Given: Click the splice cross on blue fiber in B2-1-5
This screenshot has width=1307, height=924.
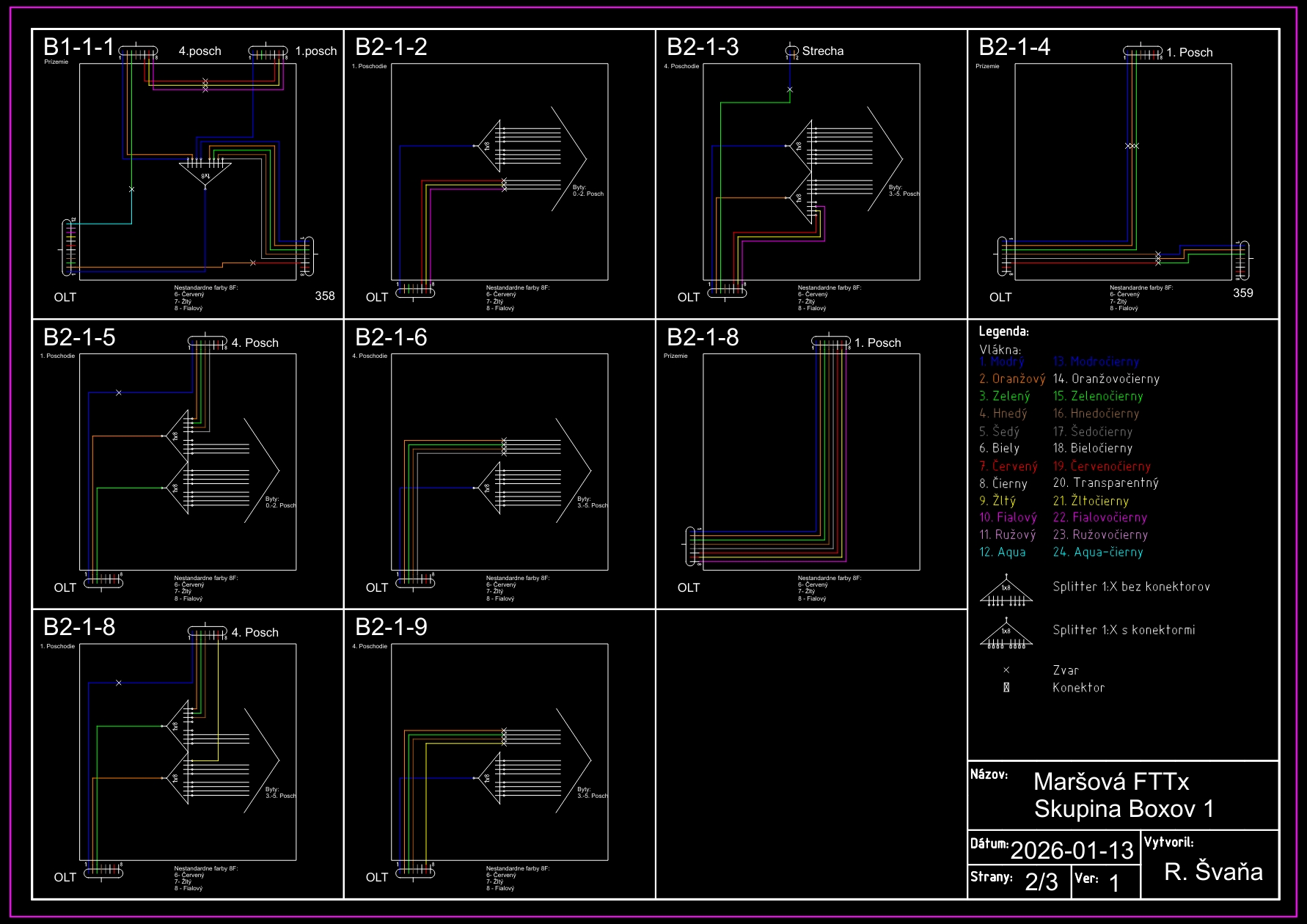Looking at the screenshot, I should (x=119, y=393).
